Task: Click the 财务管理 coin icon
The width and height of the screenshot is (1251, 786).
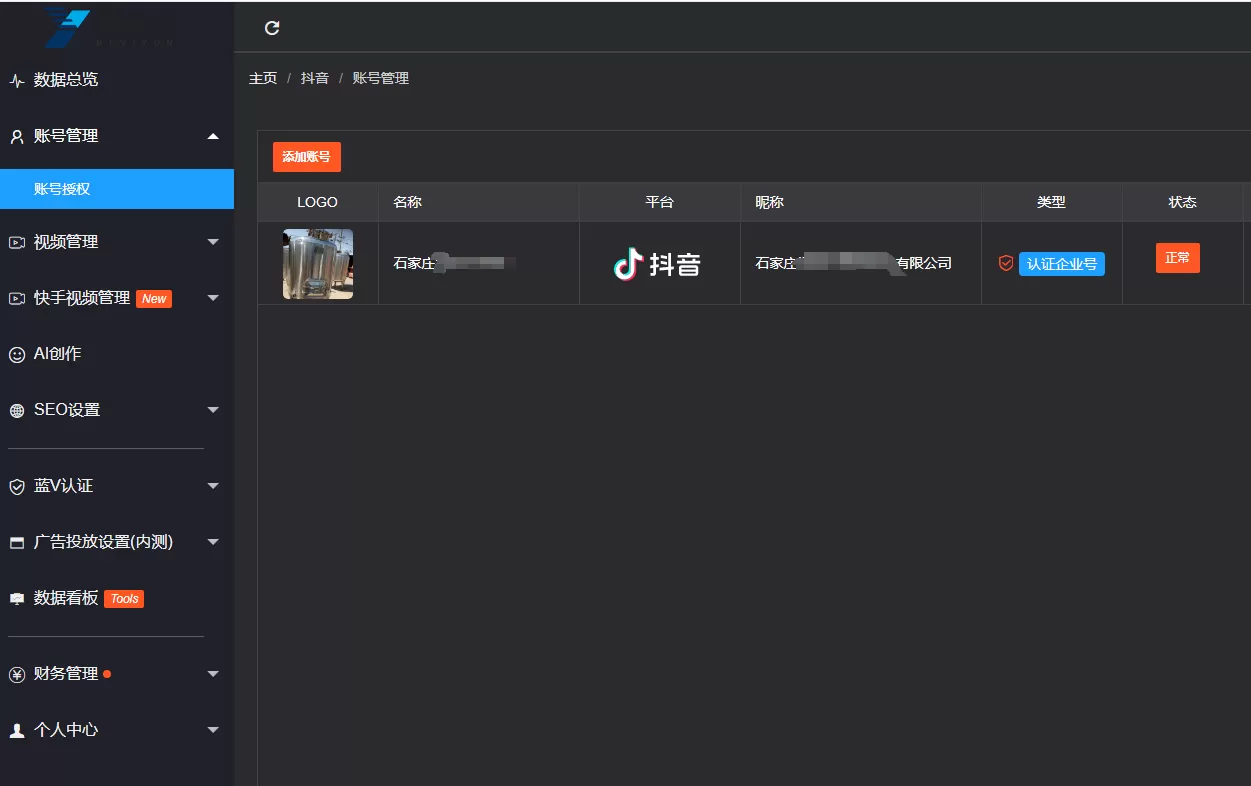Action: tap(16, 673)
